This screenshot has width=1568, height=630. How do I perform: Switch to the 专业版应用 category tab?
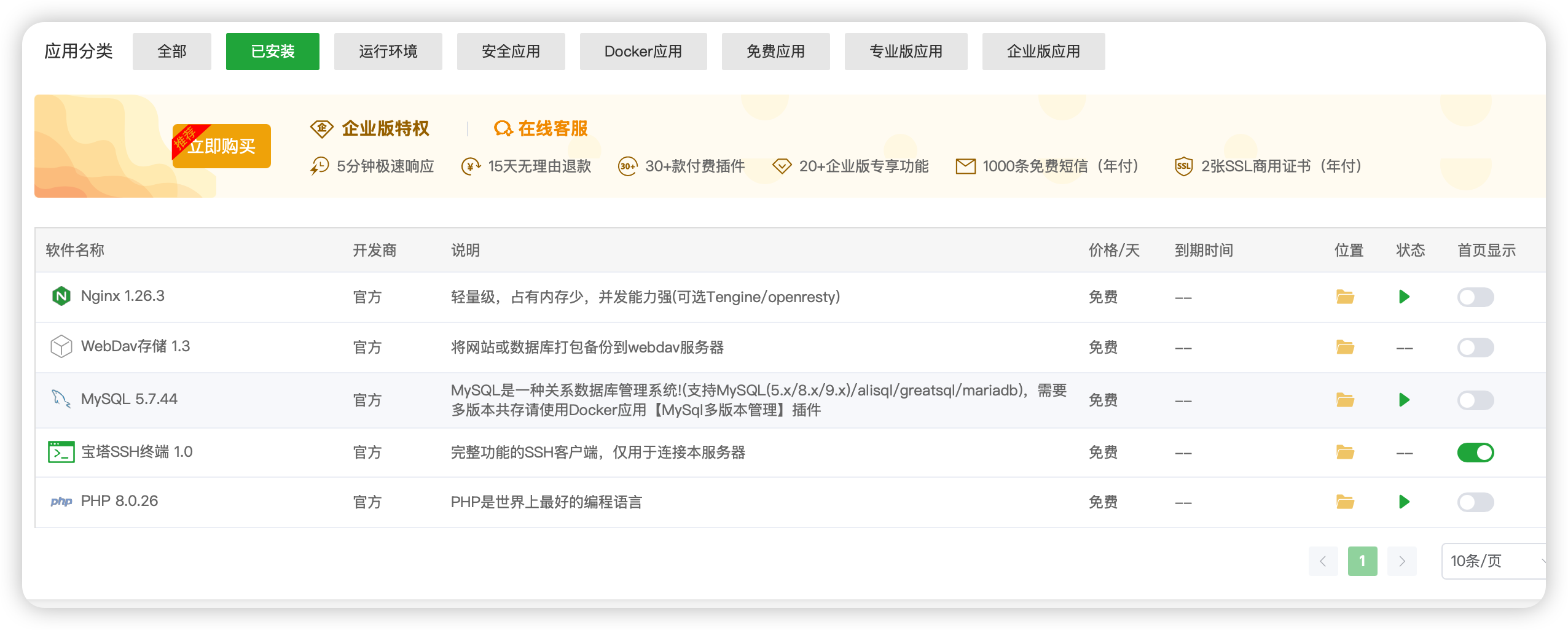tap(906, 52)
